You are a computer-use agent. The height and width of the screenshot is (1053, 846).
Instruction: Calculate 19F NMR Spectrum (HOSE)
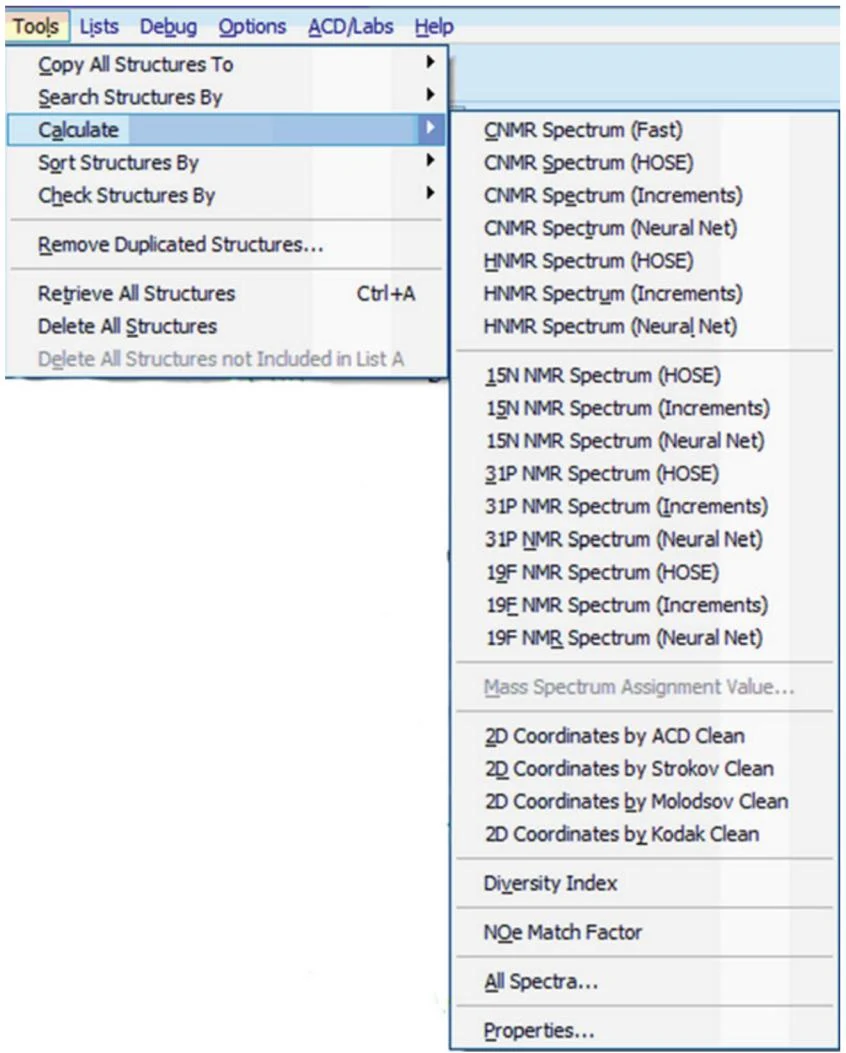(x=645, y=572)
